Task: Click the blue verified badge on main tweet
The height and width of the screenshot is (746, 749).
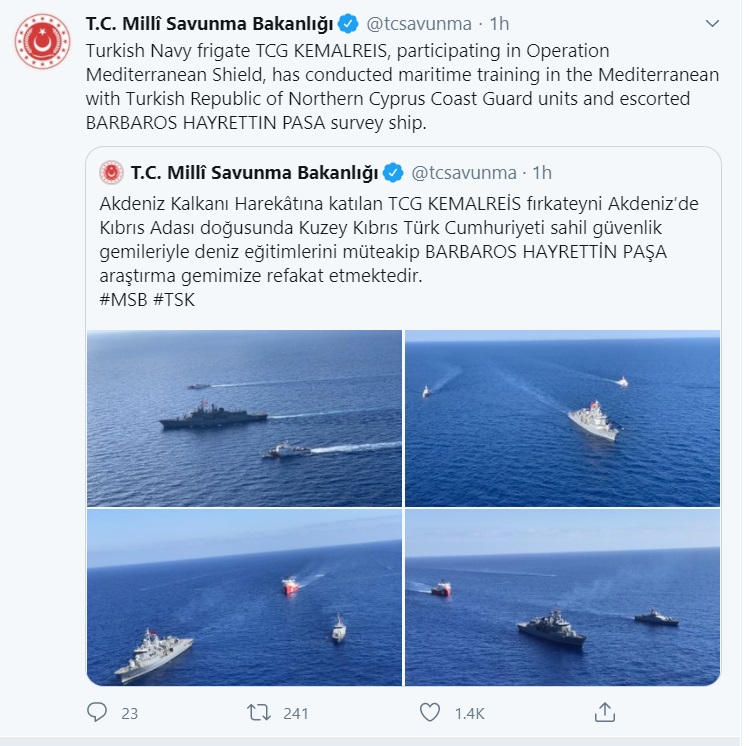Action: click(x=348, y=24)
